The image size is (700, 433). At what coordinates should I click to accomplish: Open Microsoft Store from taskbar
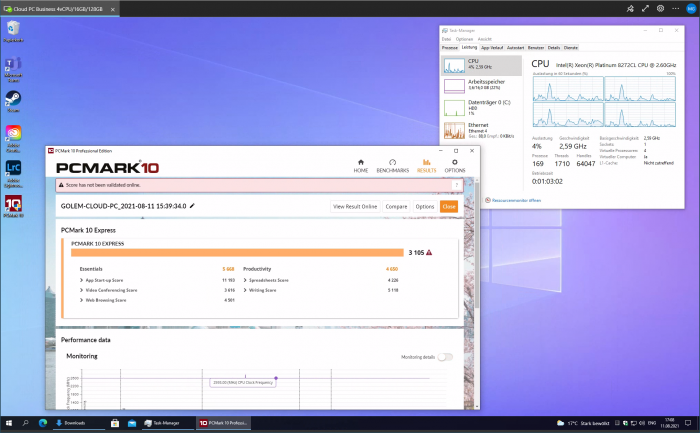tap(115, 423)
